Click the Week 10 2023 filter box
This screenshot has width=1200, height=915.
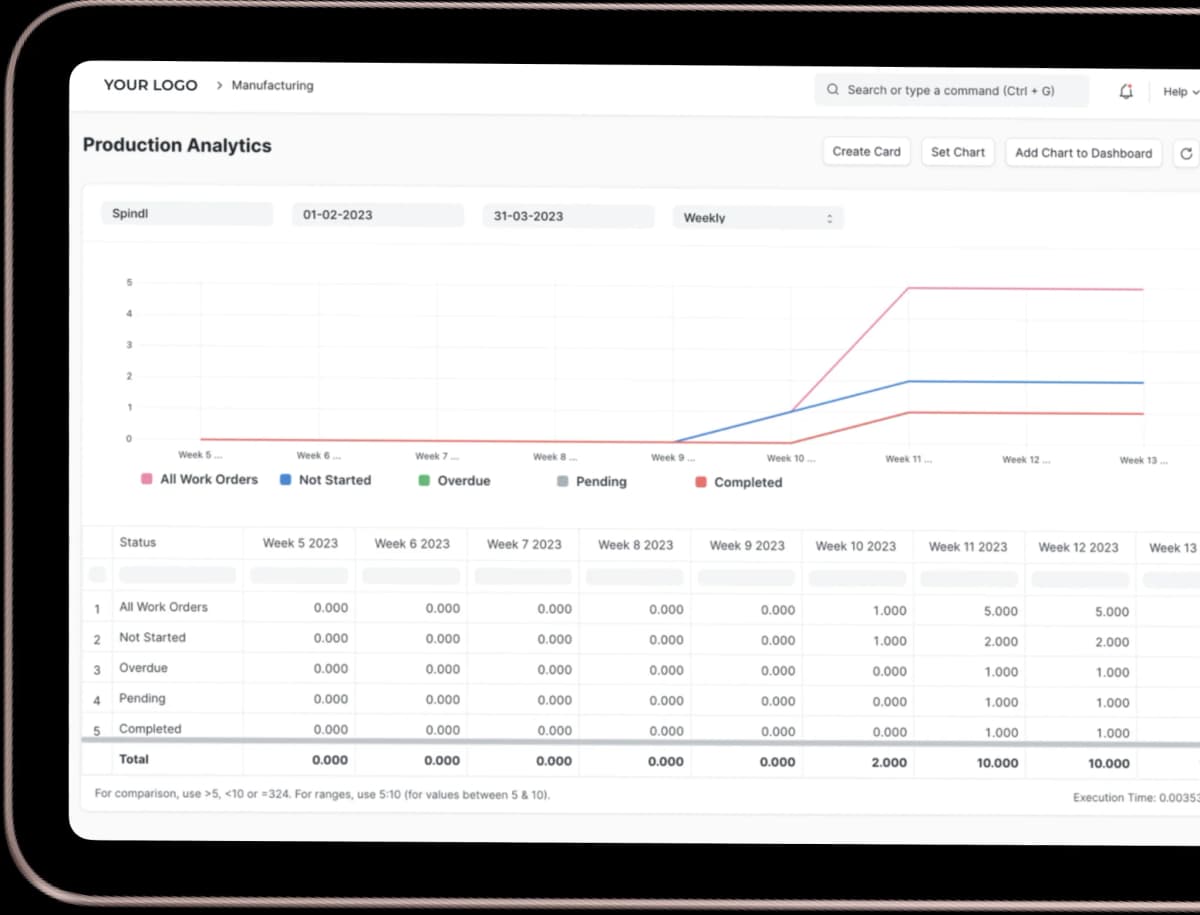click(857, 579)
